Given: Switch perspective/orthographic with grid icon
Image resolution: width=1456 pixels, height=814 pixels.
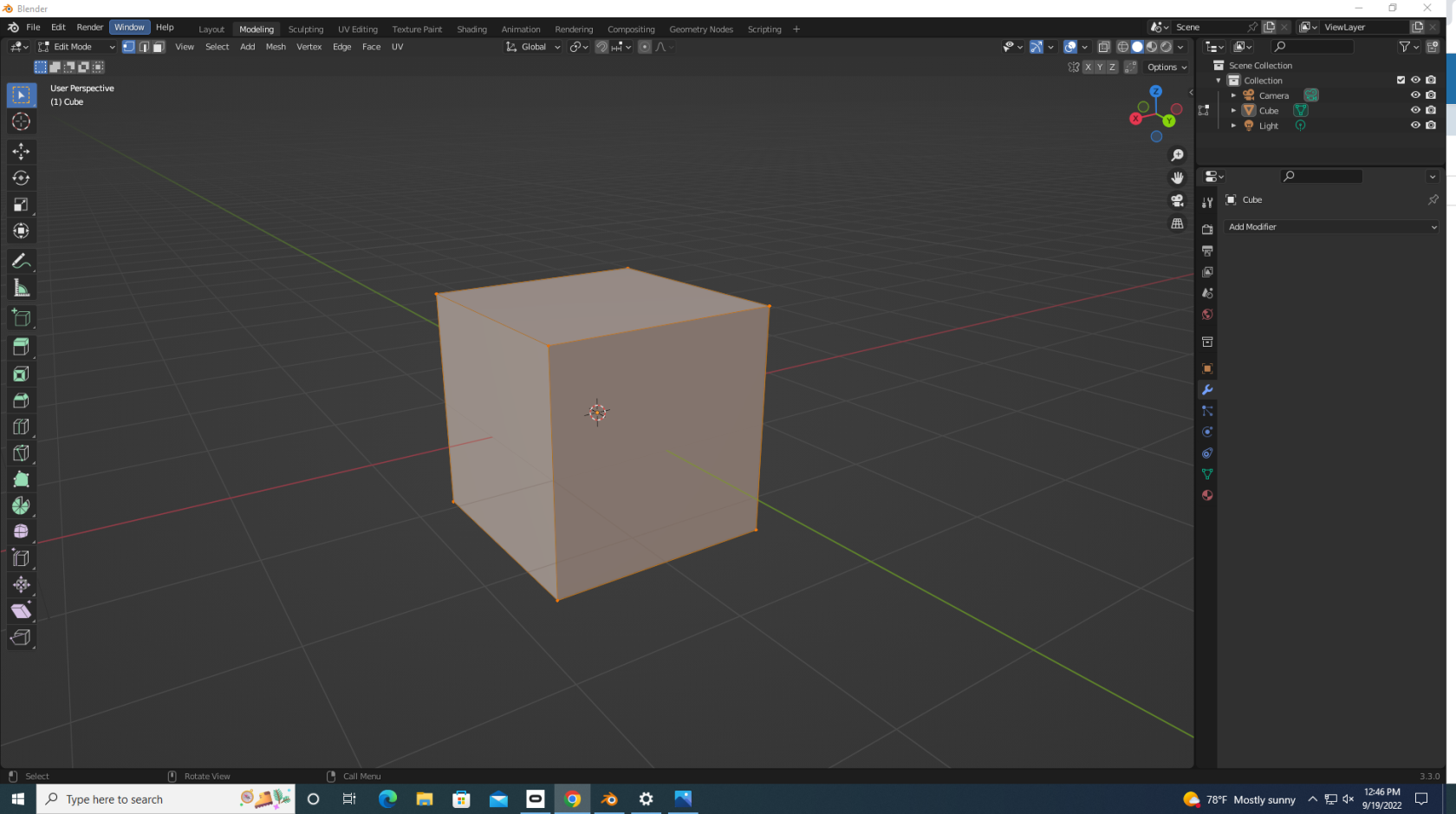Looking at the screenshot, I should pyautogui.click(x=1177, y=224).
